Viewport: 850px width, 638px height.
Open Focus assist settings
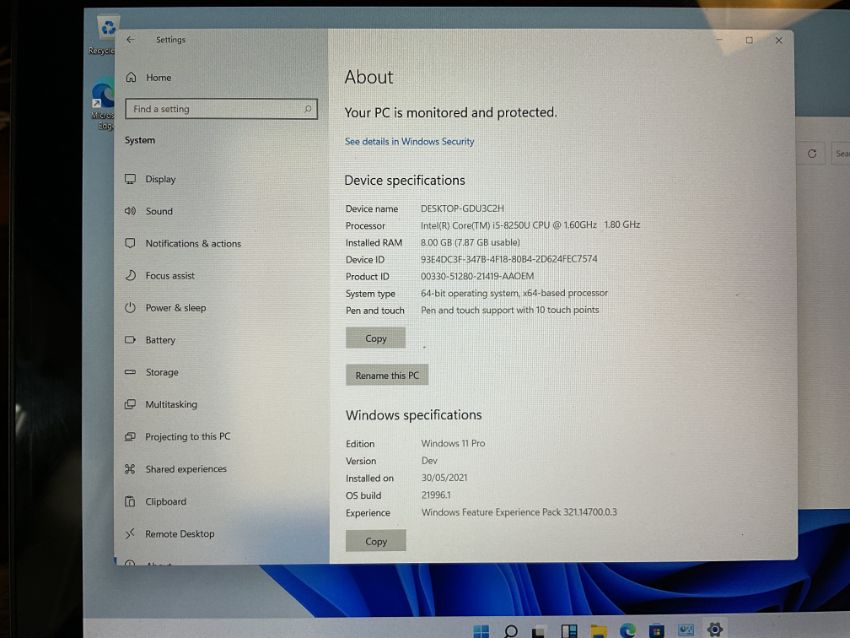point(170,275)
